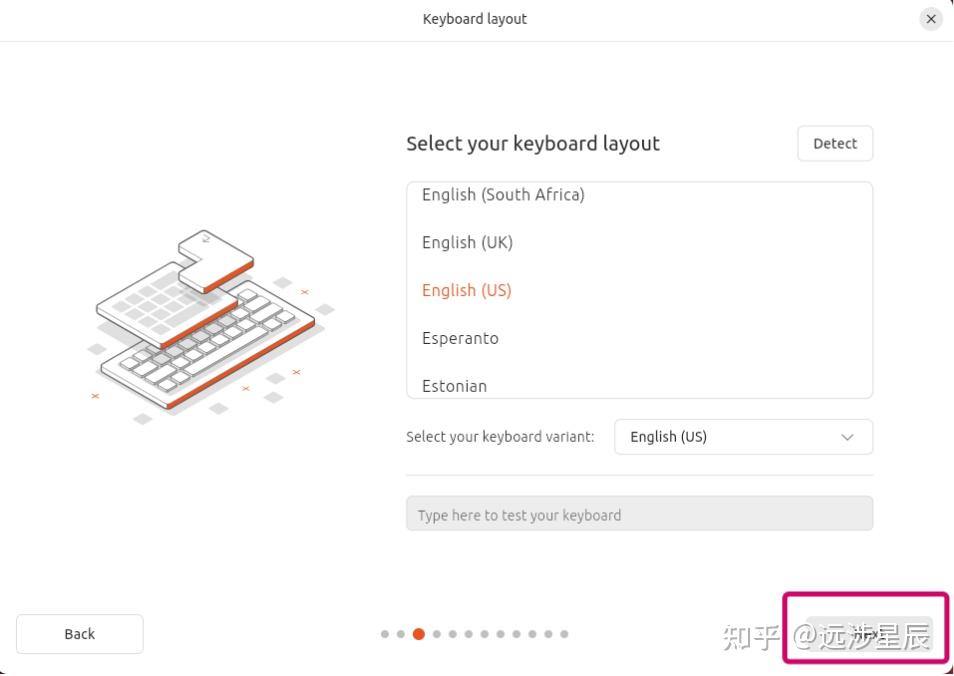Click the "Keyboard layout" window title

(474, 19)
